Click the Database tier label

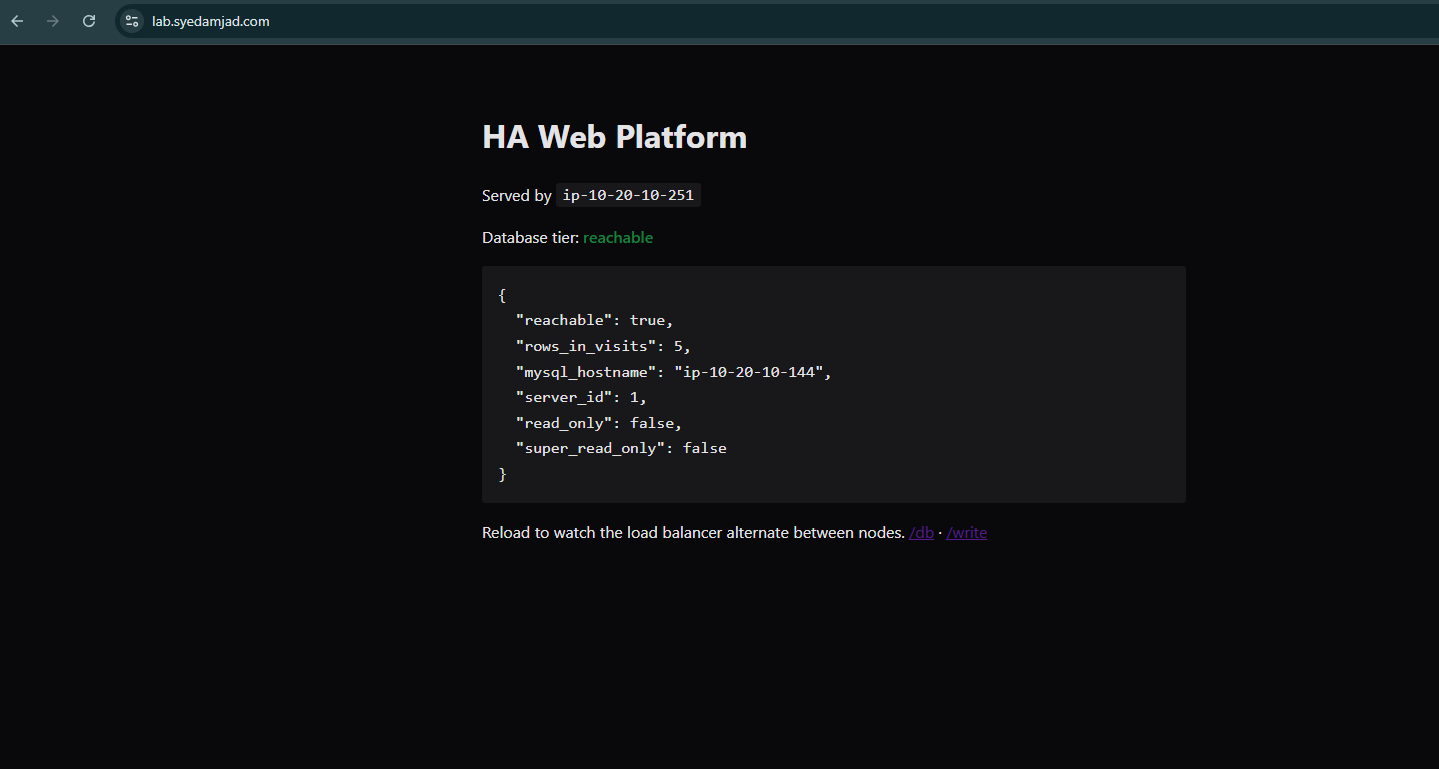point(530,238)
